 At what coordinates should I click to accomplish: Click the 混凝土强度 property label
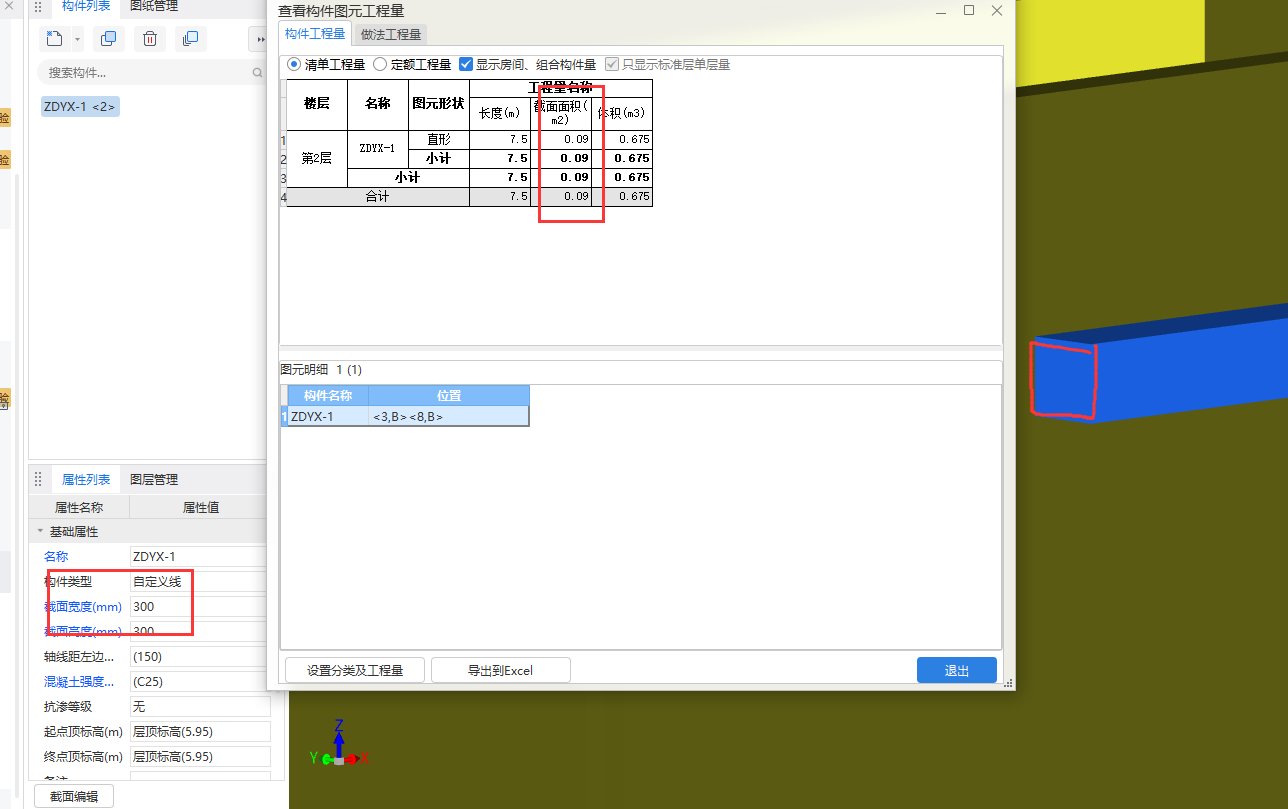[x=78, y=681]
